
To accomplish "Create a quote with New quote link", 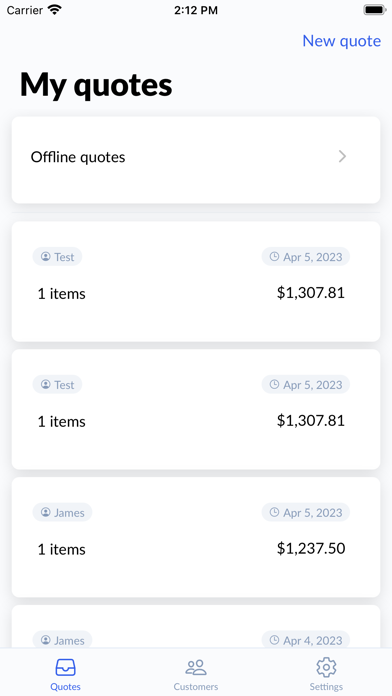I will (341, 41).
